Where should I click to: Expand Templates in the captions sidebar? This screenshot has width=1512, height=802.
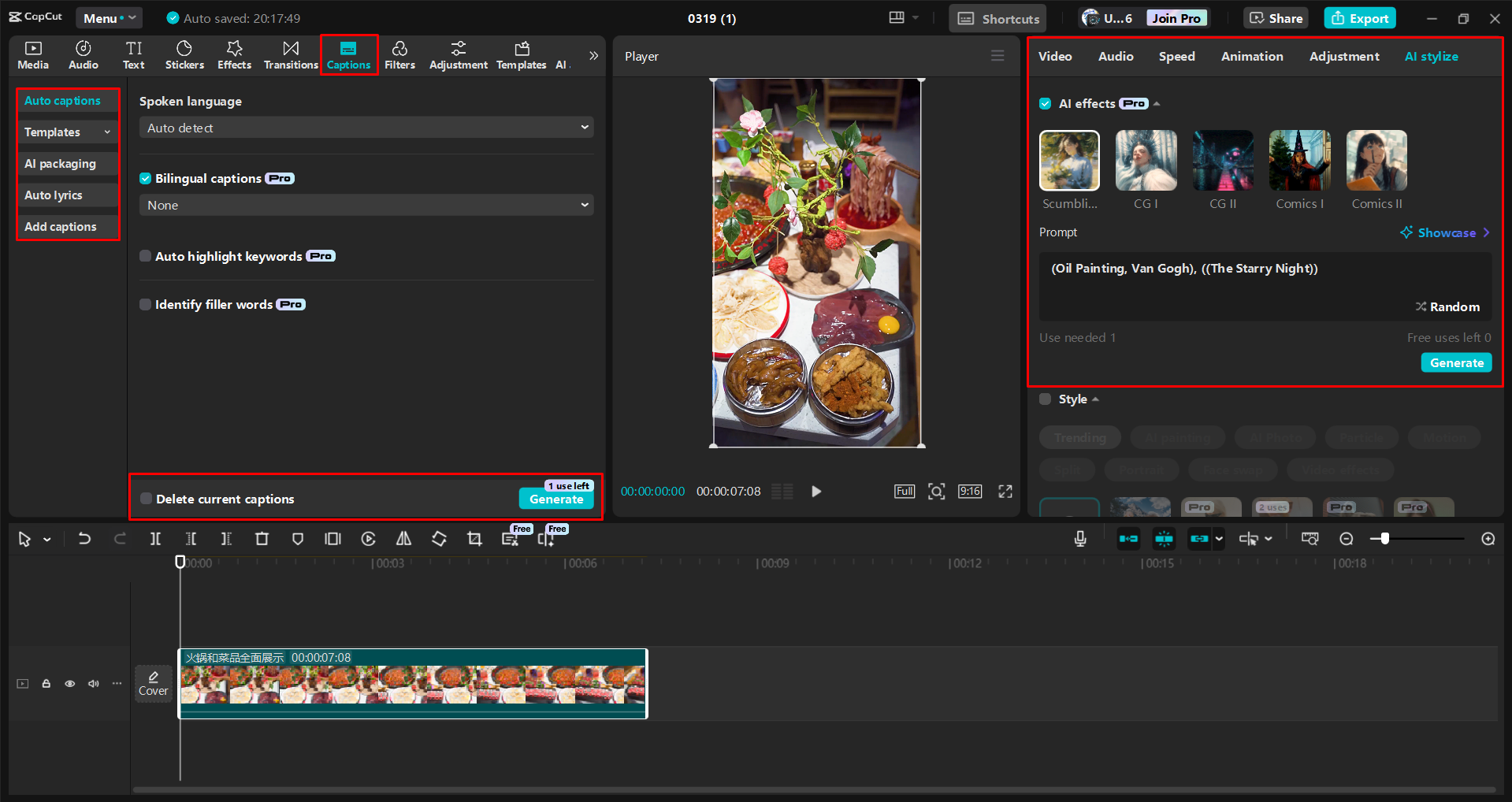[x=66, y=132]
